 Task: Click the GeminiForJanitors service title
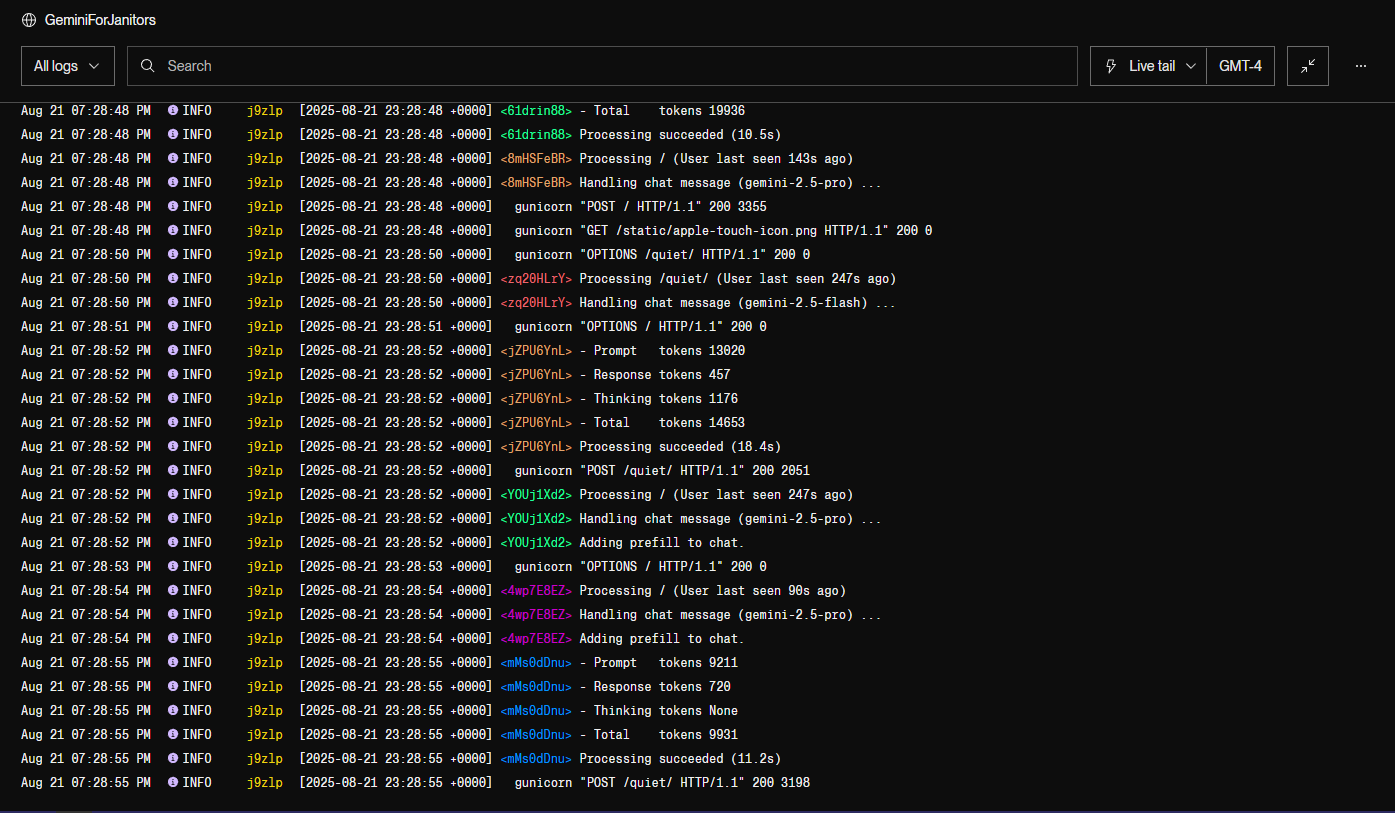100,20
